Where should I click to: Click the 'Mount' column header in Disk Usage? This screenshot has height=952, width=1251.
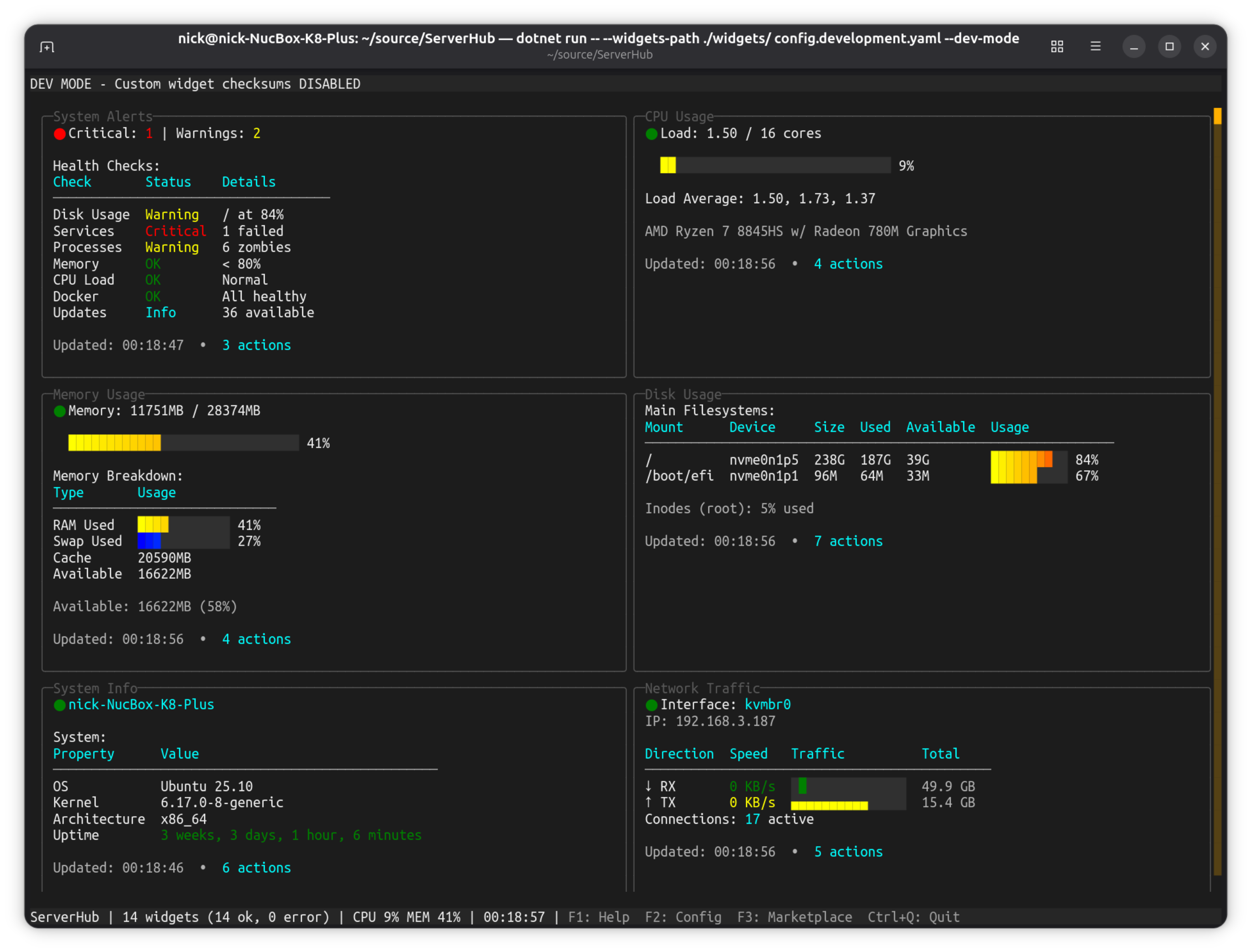pyautogui.click(x=664, y=427)
